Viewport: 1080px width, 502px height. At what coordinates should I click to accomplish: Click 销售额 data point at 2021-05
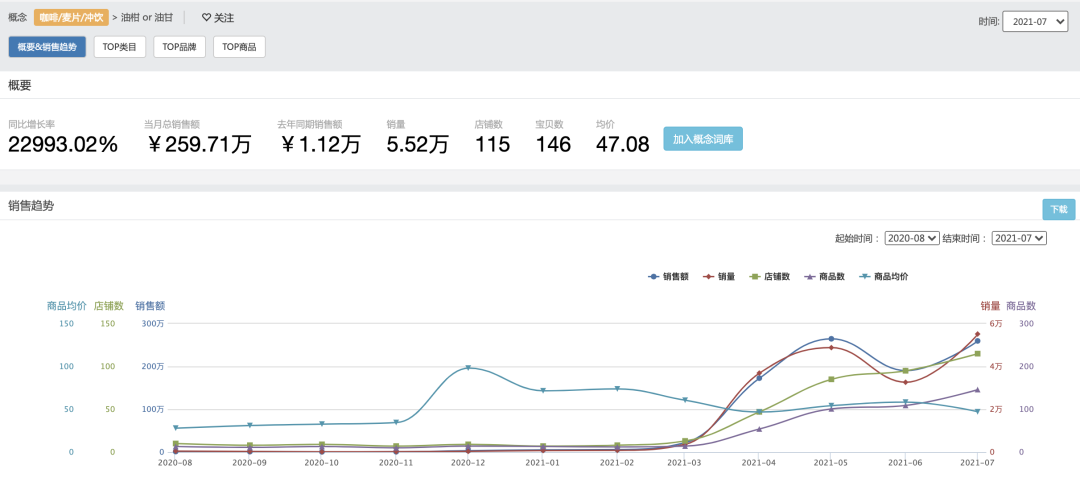click(x=831, y=339)
